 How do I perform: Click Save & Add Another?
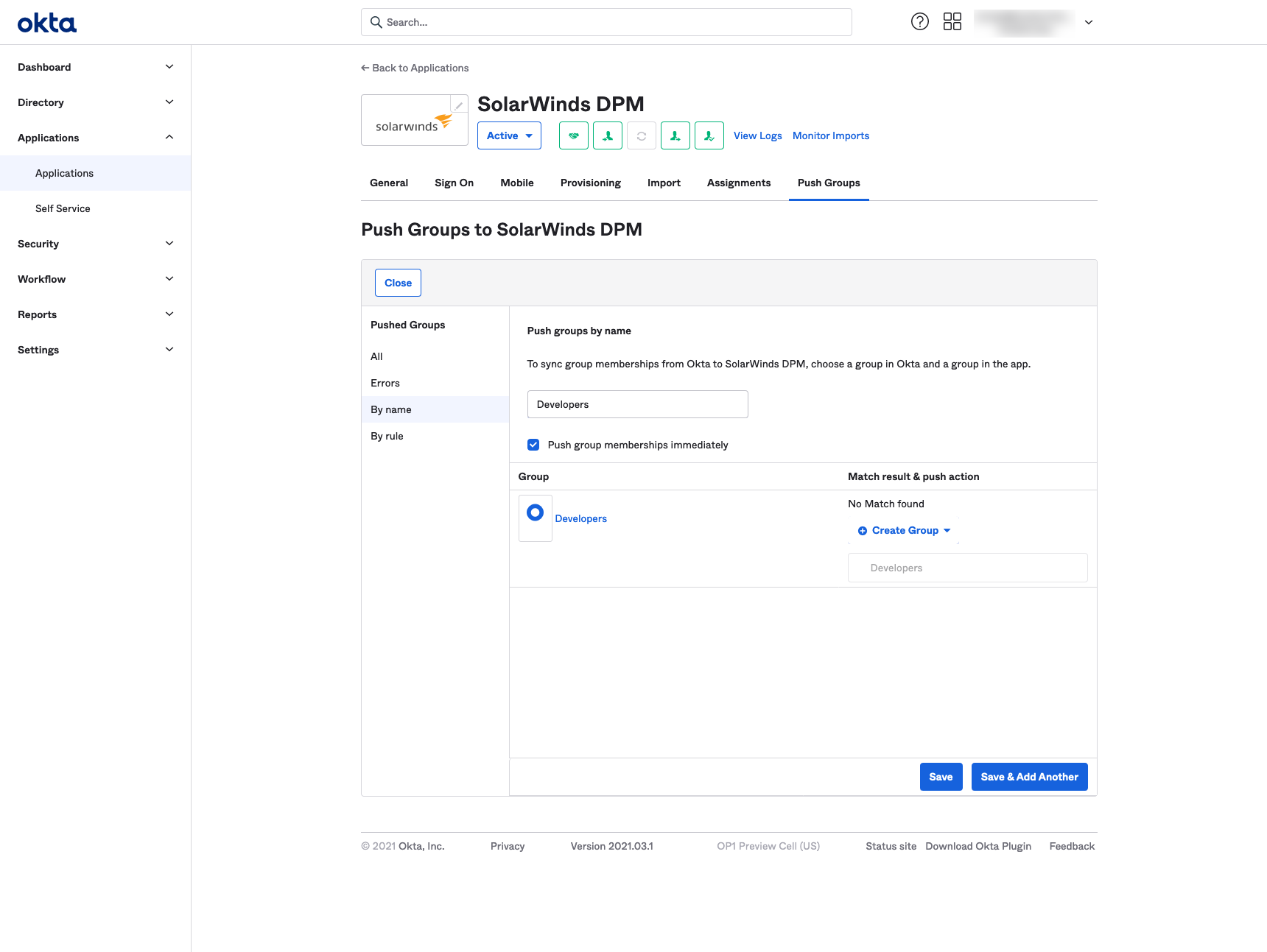tap(1029, 777)
